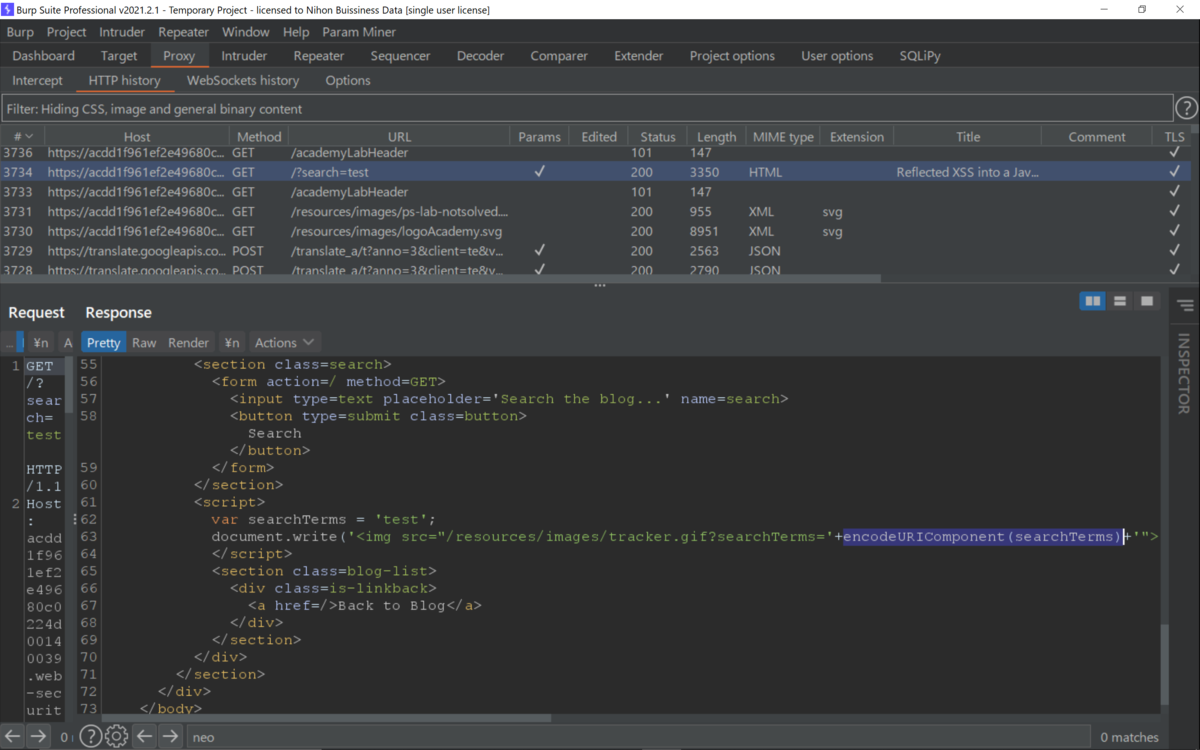Select the HTTP history sub-tab
The width and height of the screenshot is (1200, 750).
click(124, 80)
